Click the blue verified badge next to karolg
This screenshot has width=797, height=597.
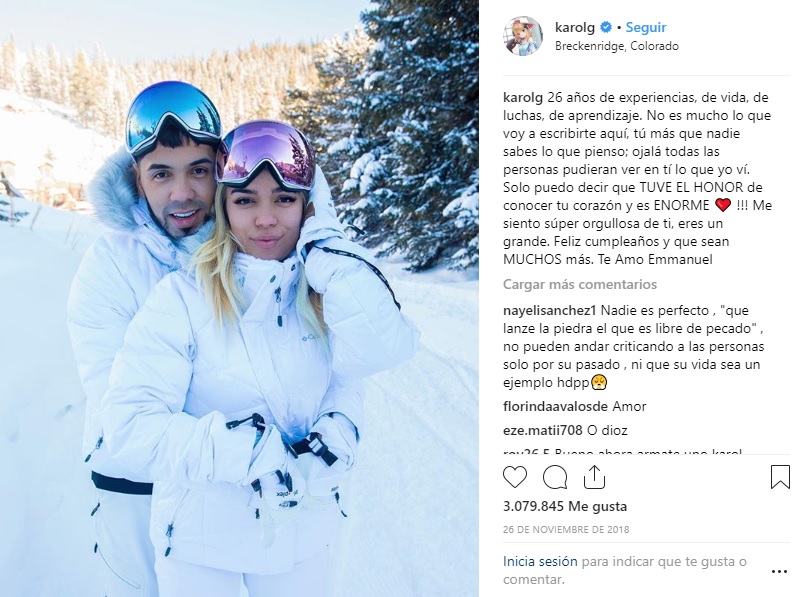606,27
